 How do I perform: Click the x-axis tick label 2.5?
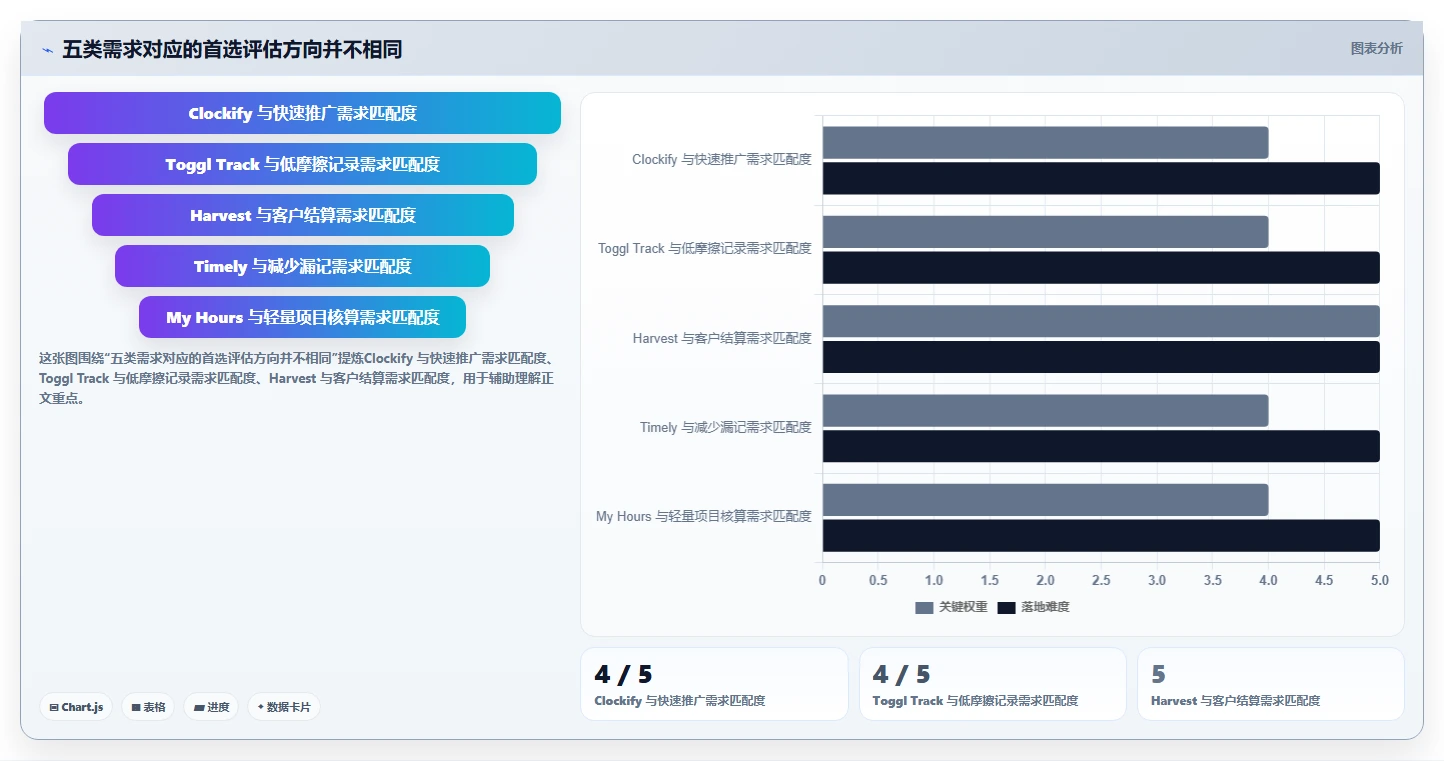[1101, 580]
